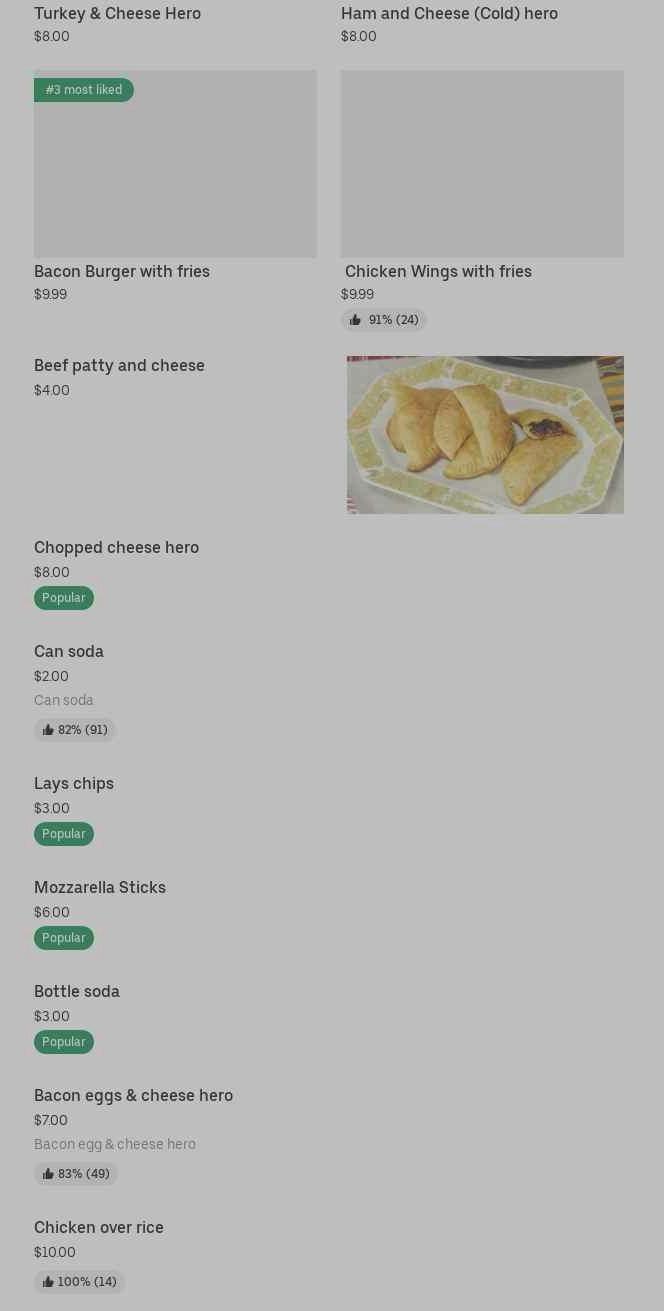Open Beef patty and cheese item
Screen dimensions: 664x1311
[x=119, y=365]
